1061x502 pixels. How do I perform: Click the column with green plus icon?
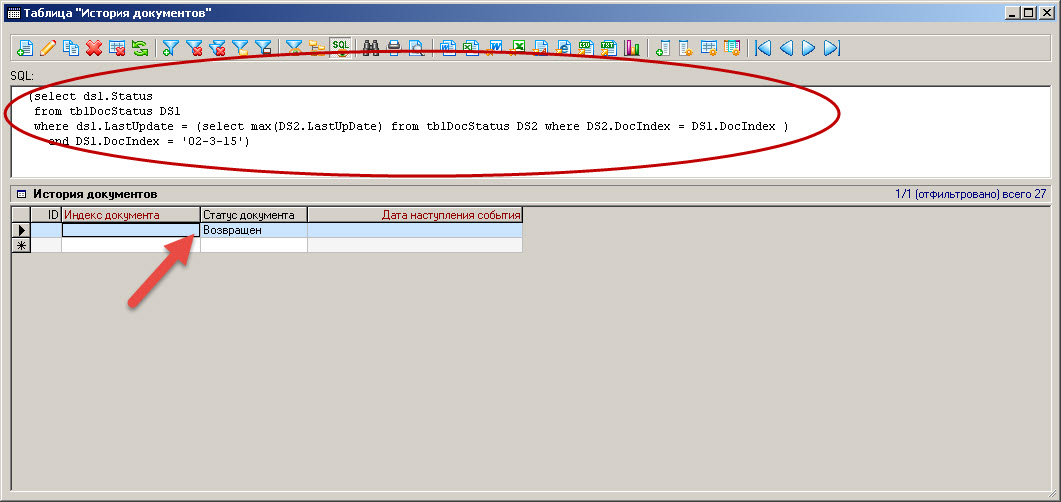click(663, 48)
